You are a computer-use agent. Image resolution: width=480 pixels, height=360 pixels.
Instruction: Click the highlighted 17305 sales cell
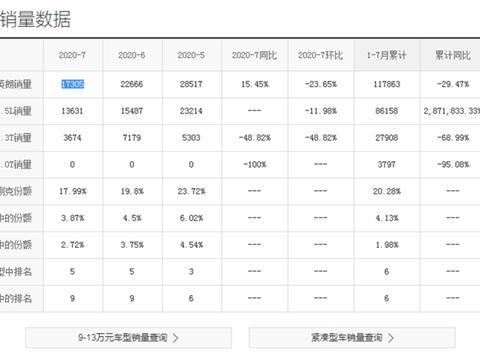[x=72, y=84]
